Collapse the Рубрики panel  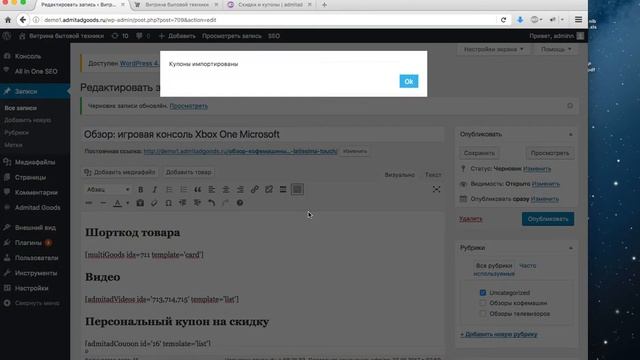(x=571, y=248)
